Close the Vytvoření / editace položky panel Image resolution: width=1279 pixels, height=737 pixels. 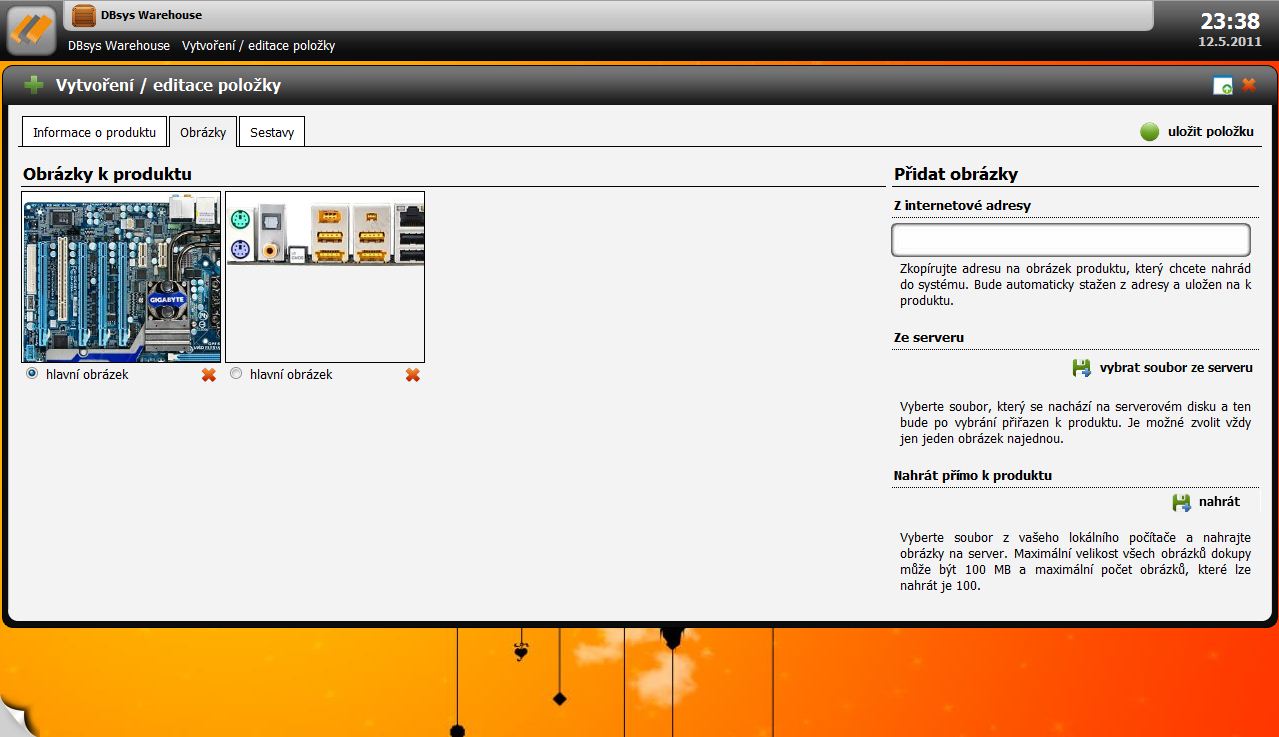tap(1249, 85)
